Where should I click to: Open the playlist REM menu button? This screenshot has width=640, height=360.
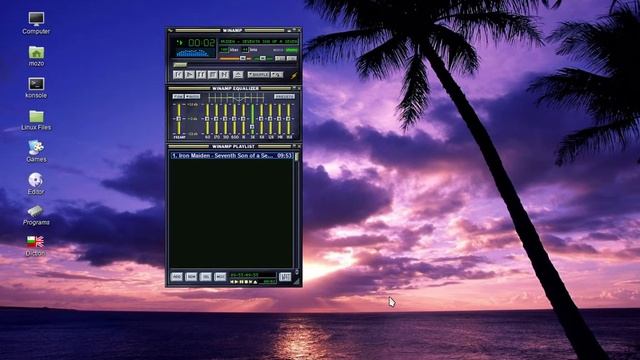click(x=191, y=277)
